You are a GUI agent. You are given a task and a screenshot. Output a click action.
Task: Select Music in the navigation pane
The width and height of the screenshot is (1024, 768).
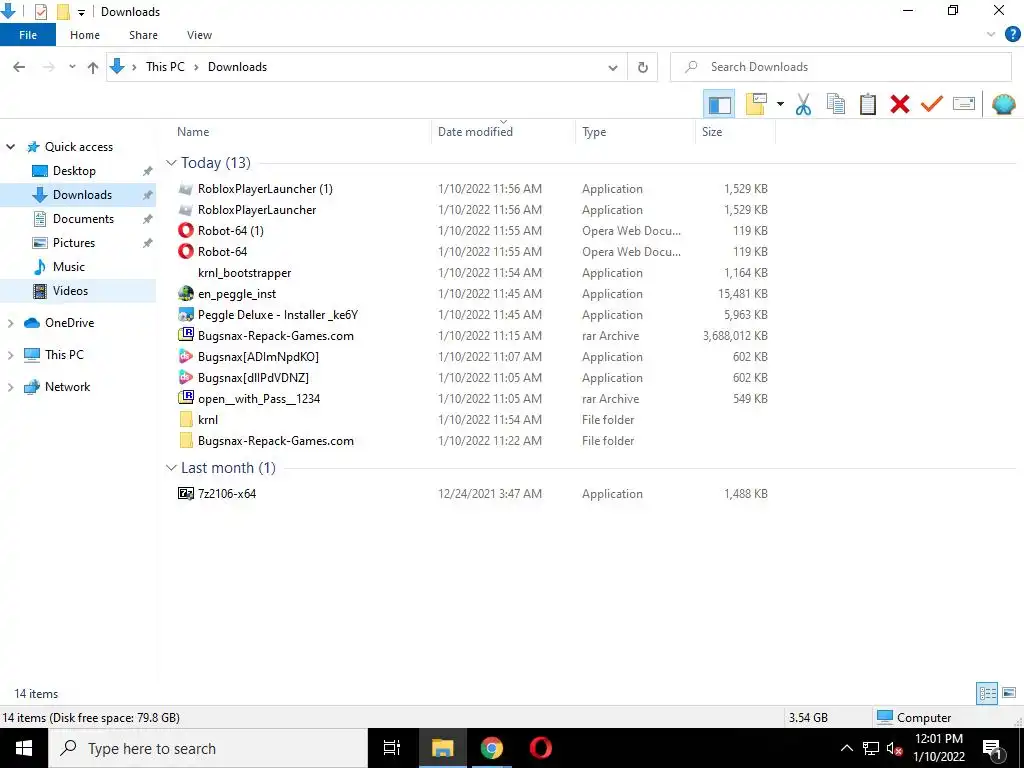coord(69,266)
